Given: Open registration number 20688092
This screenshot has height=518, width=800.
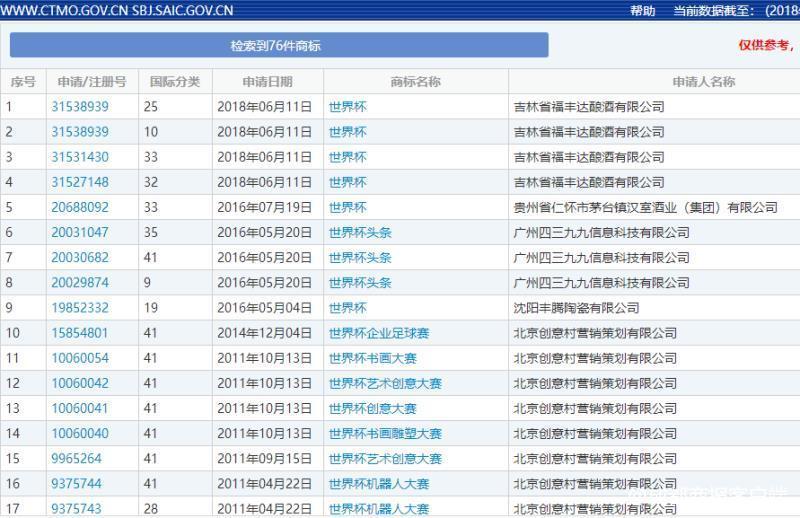Looking at the screenshot, I should (x=80, y=207).
